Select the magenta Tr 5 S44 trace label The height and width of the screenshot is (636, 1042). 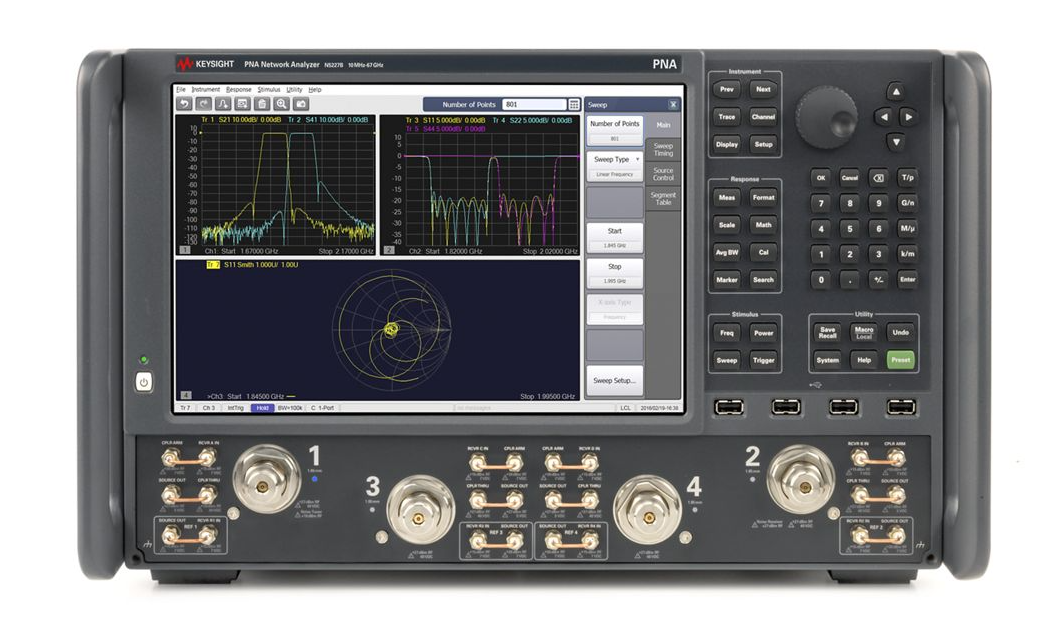click(445, 129)
